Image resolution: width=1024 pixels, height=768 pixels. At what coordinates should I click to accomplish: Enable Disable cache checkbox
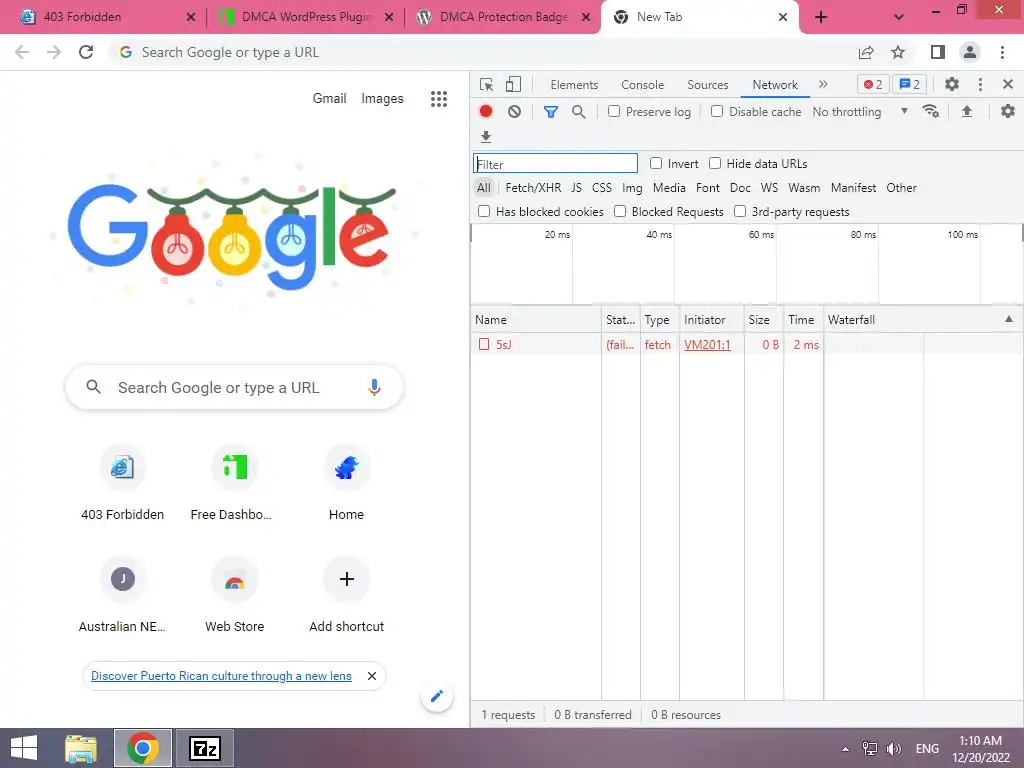(x=717, y=112)
